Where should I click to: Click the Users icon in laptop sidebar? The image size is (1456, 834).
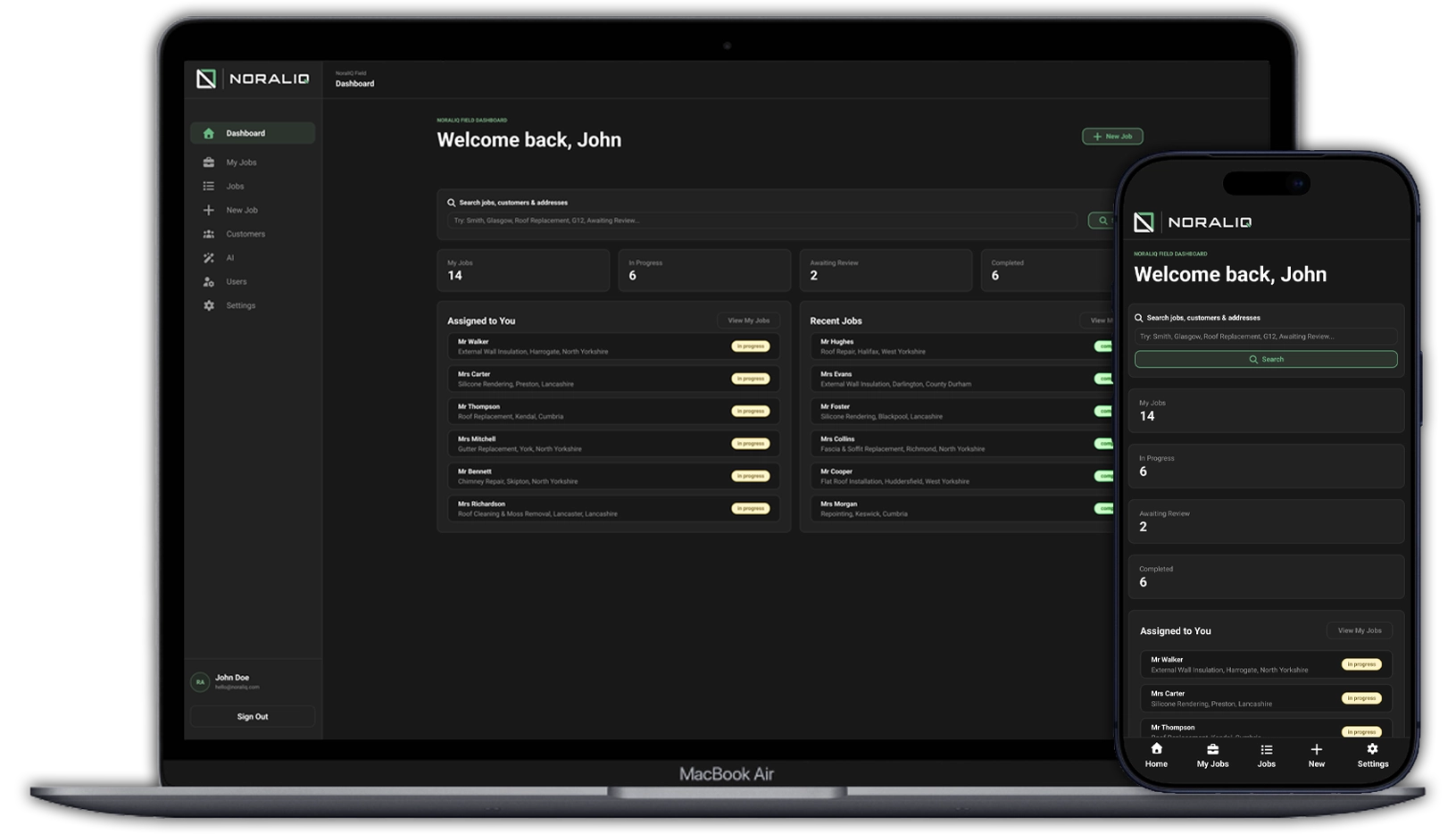click(x=208, y=281)
